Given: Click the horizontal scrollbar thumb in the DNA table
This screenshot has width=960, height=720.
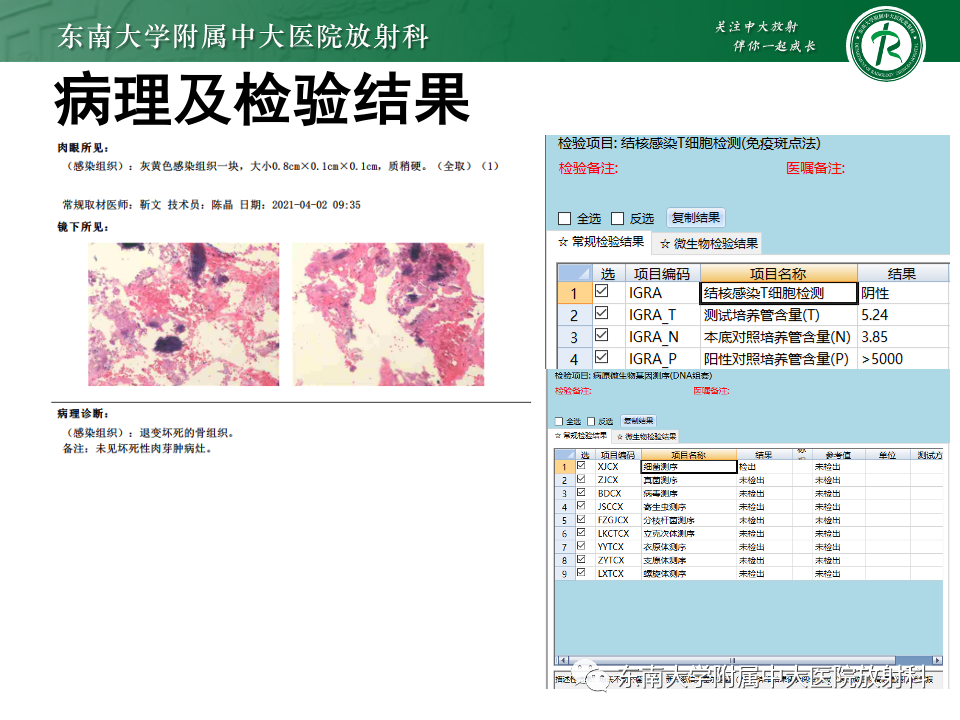Looking at the screenshot, I should coord(732,660).
